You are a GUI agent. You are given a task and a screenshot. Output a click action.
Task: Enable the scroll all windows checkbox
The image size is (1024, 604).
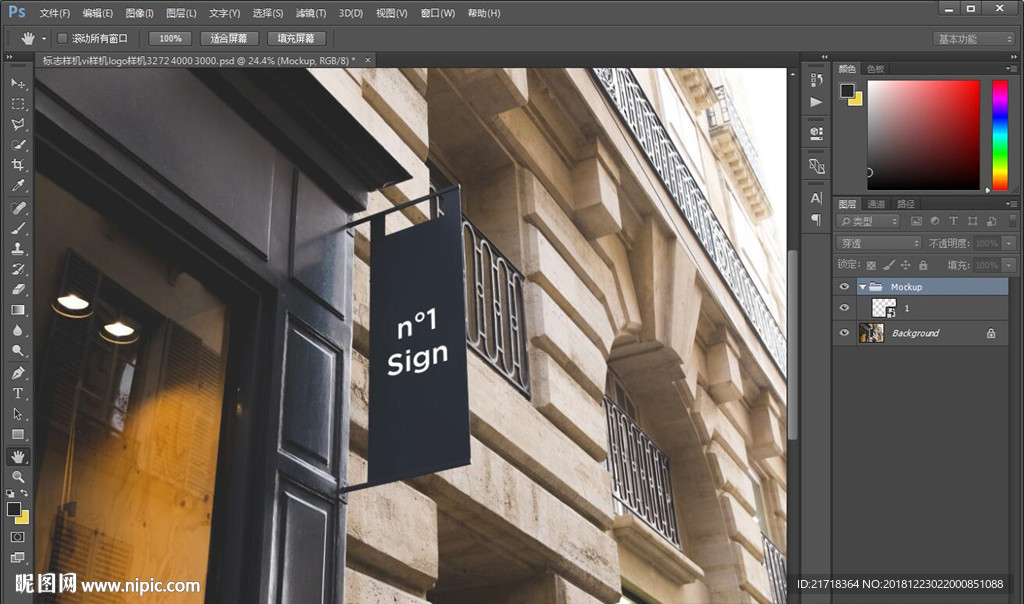(x=63, y=39)
